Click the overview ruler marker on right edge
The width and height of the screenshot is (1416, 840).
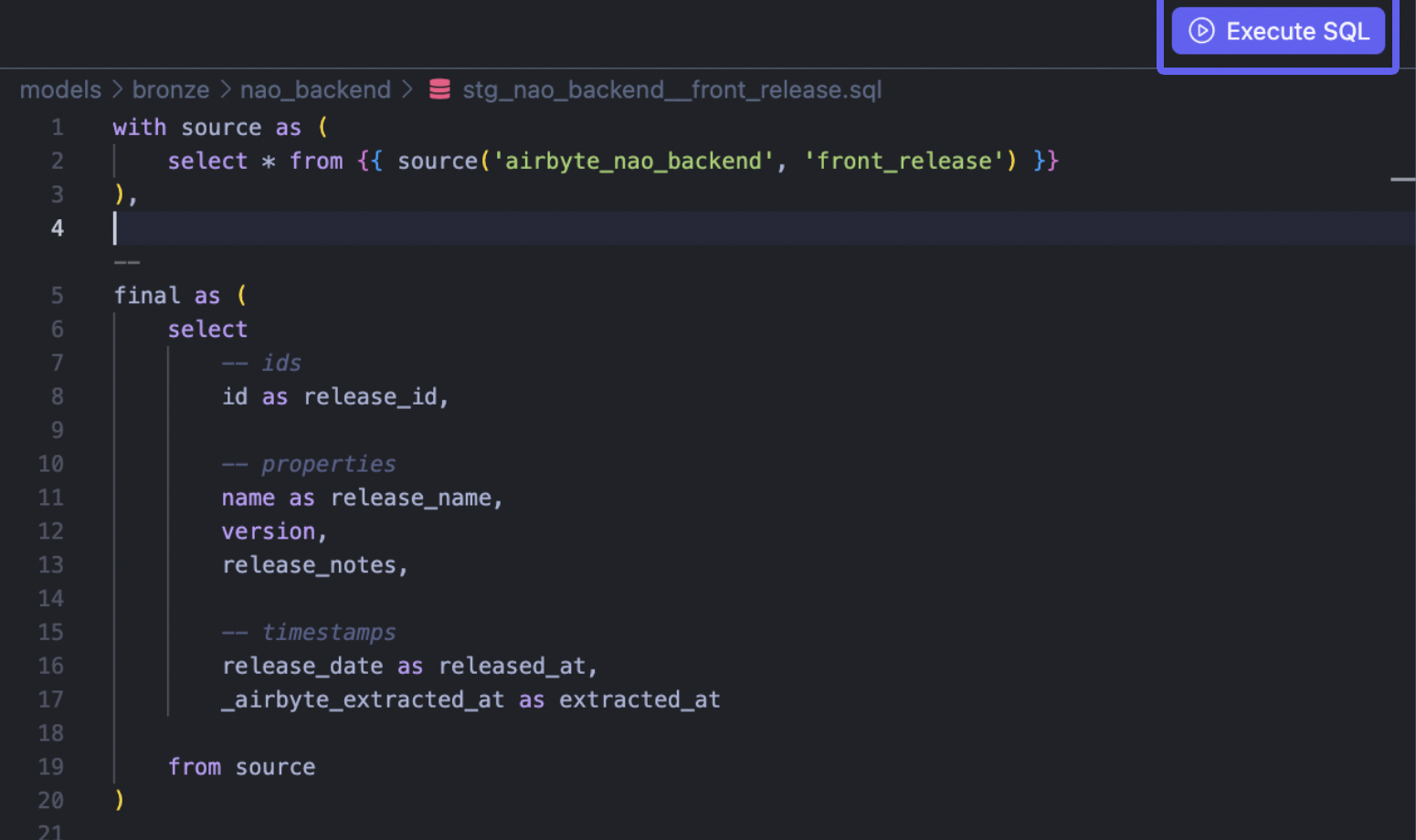[x=1402, y=180]
